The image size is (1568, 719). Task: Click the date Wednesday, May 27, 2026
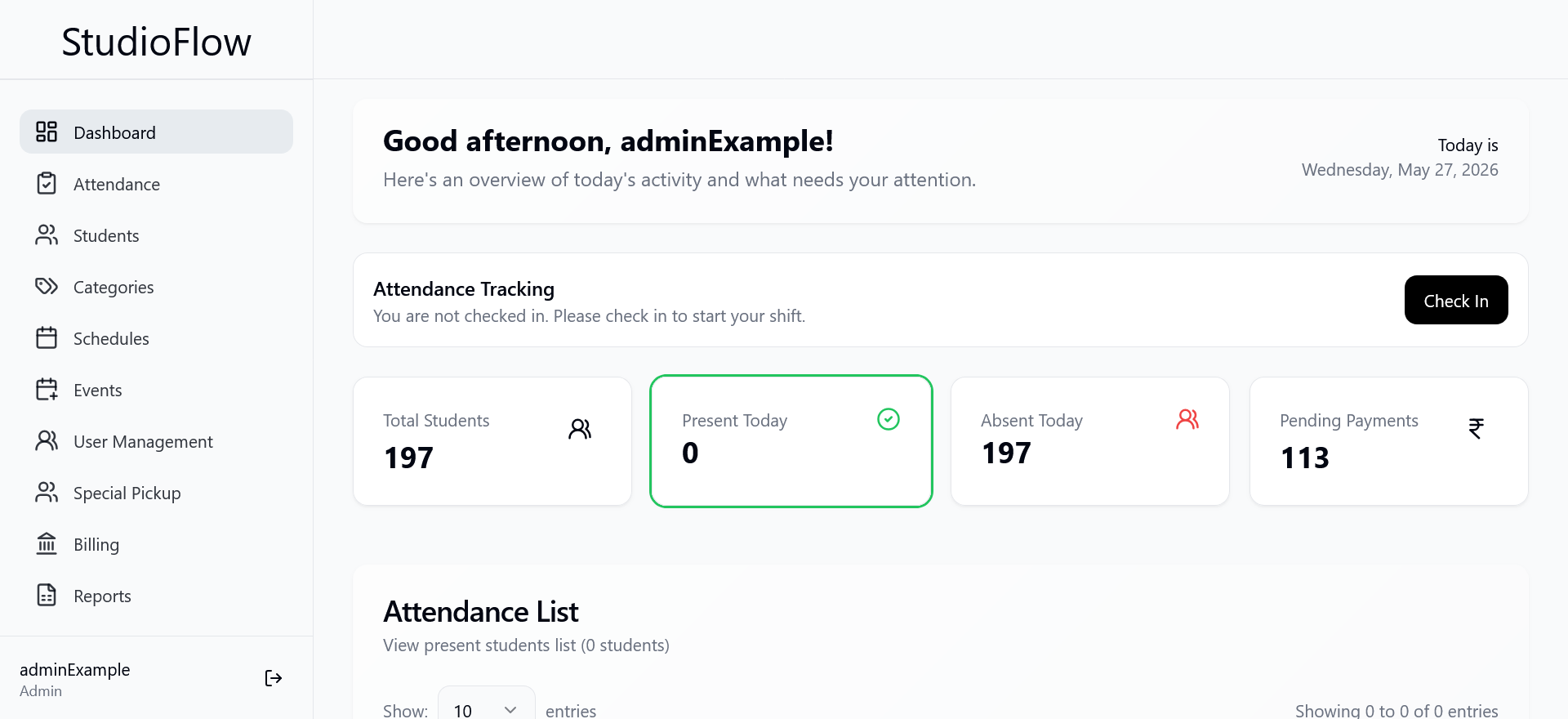click(1400, 170)
